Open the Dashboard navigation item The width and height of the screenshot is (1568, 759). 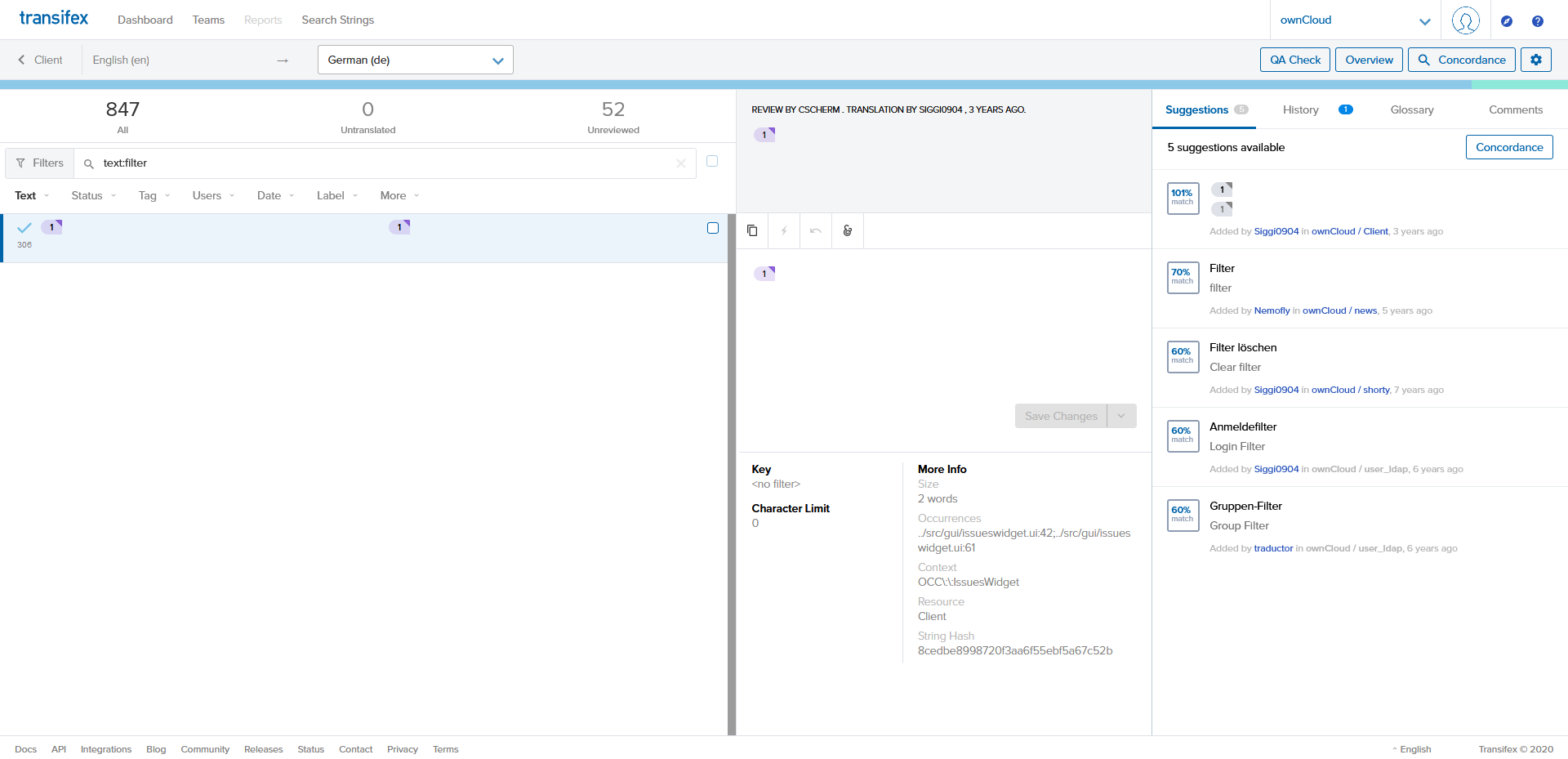coord(145,20)
